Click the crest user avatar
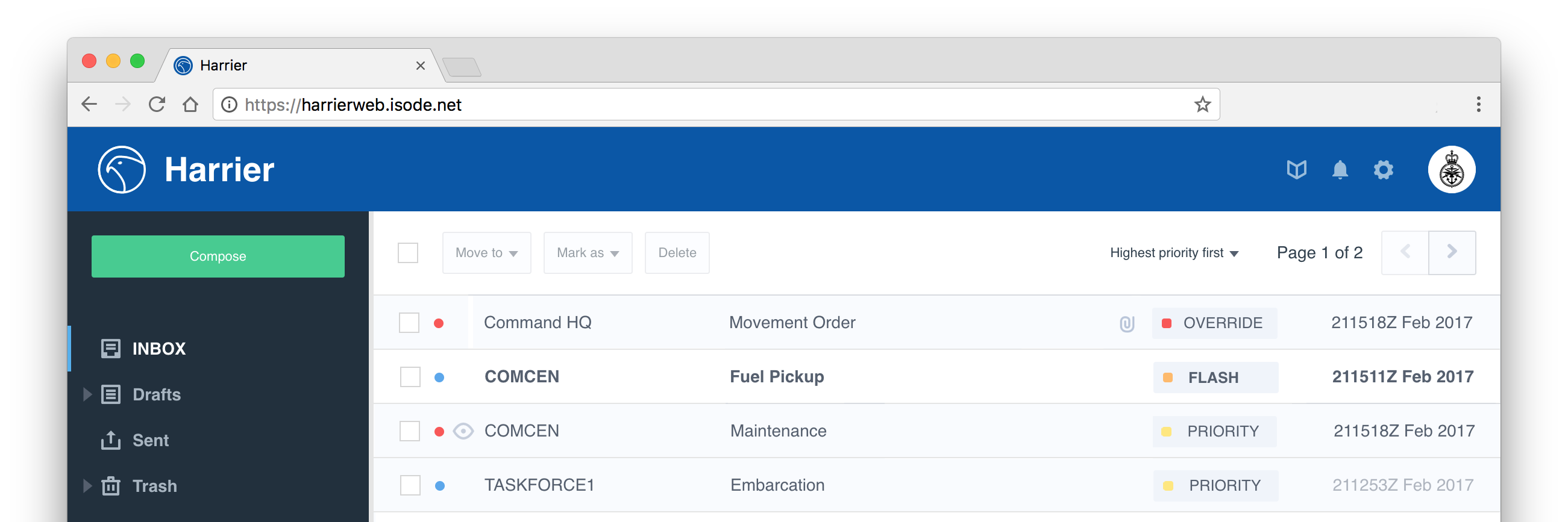1568x522 pixels. tap(1451, 170)
